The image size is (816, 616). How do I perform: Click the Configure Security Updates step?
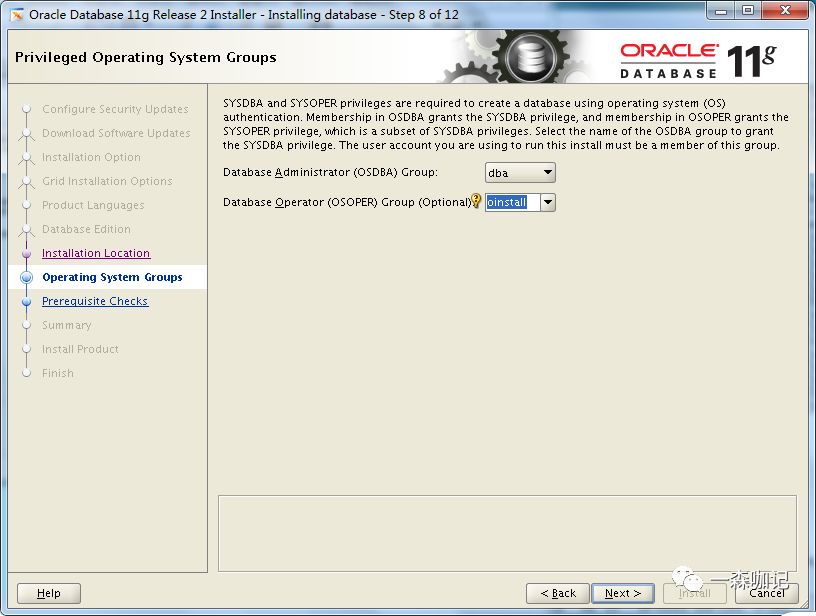pos(115,109)
